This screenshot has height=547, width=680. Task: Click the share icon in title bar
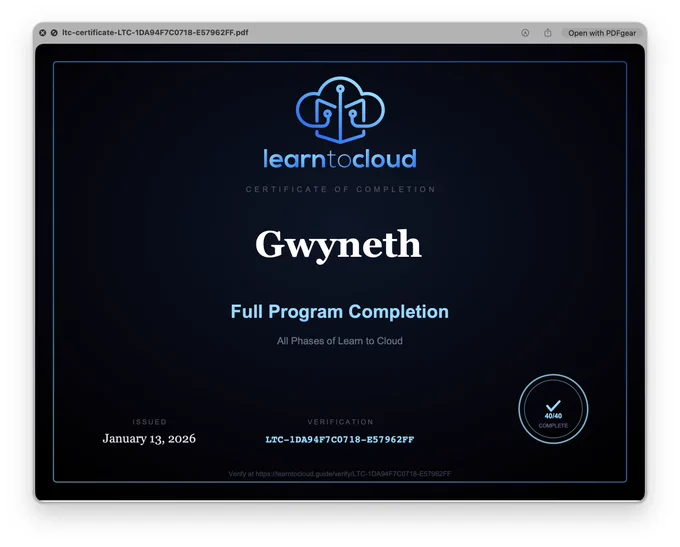(x=548, y=33)
